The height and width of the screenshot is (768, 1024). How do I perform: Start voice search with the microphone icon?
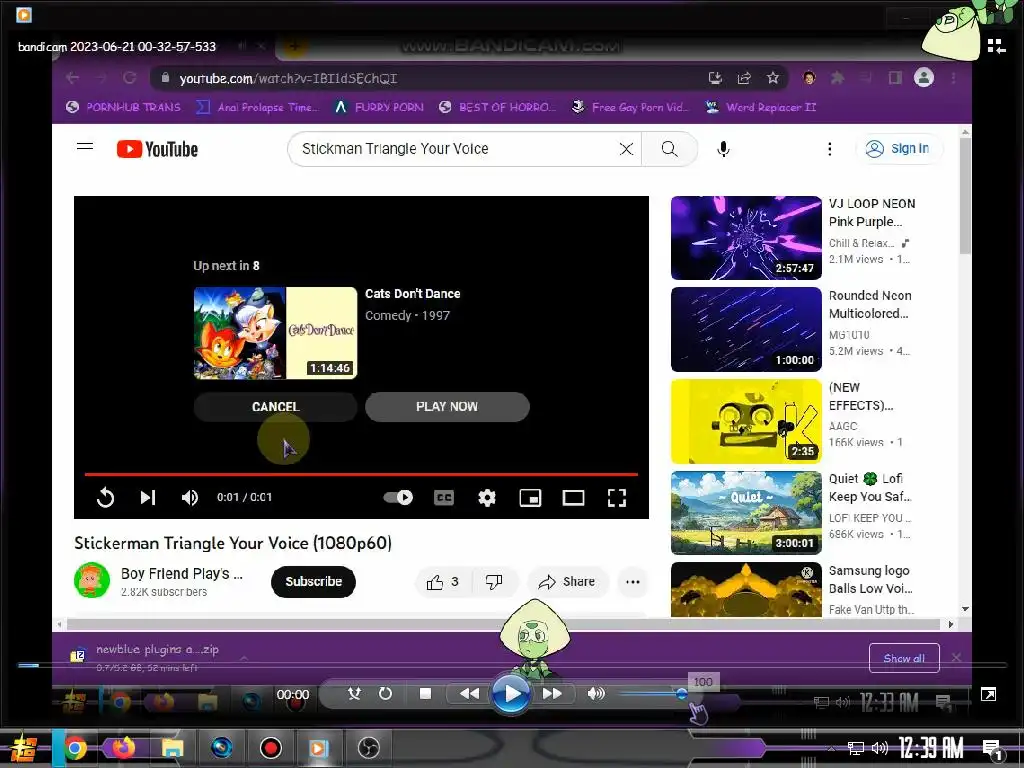723,149
